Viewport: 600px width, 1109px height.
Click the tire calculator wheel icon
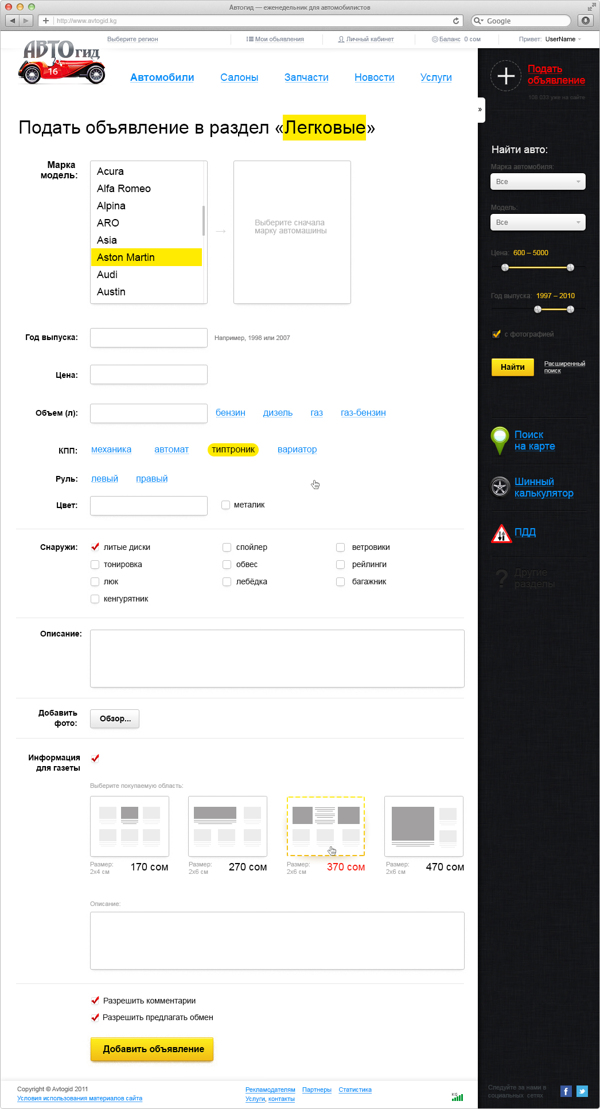tap(500, 487)
